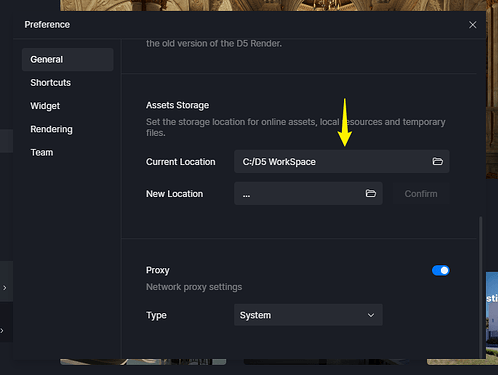Close the Preference dialog
The image size is (498, 375).
tap(472, 25)
